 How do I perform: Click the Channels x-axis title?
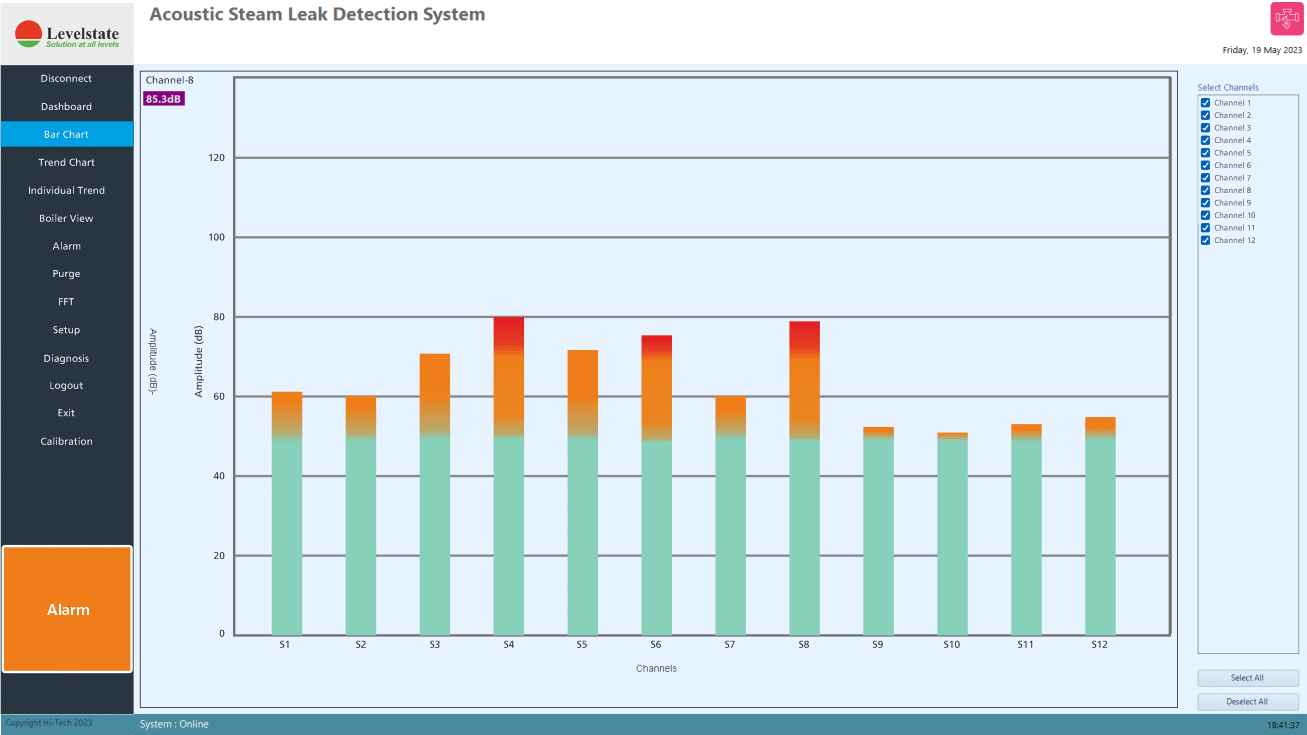pyautogui.click(x=656, y=668)
